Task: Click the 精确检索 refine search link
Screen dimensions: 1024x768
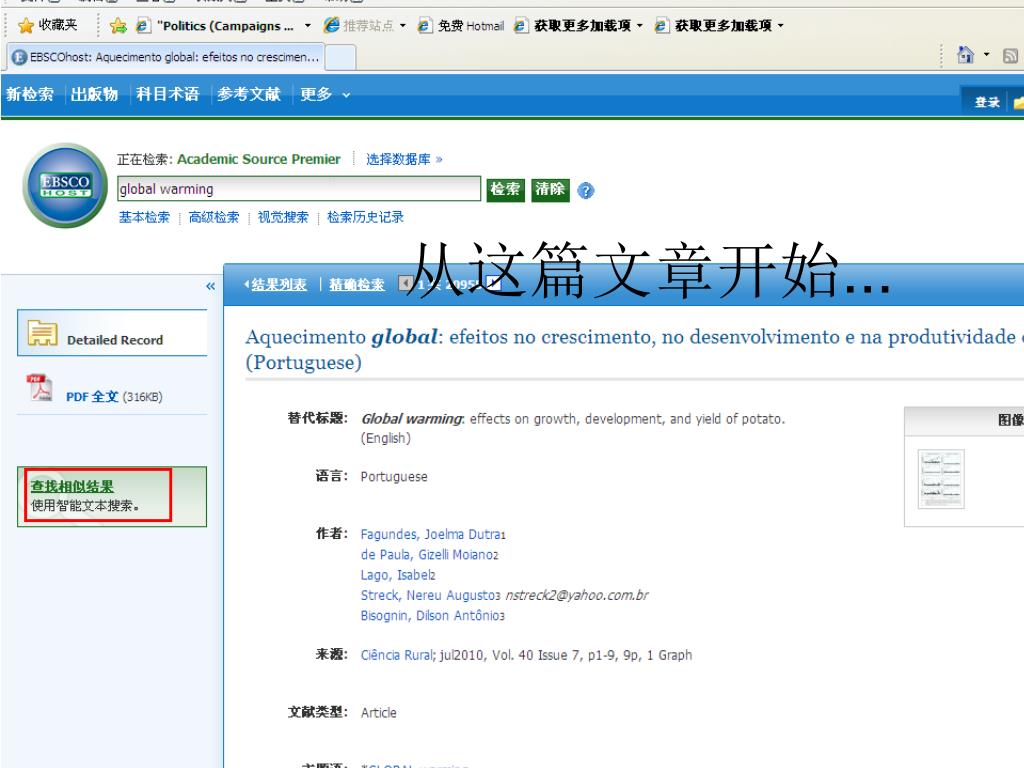Action: click(x=357, y=285)
